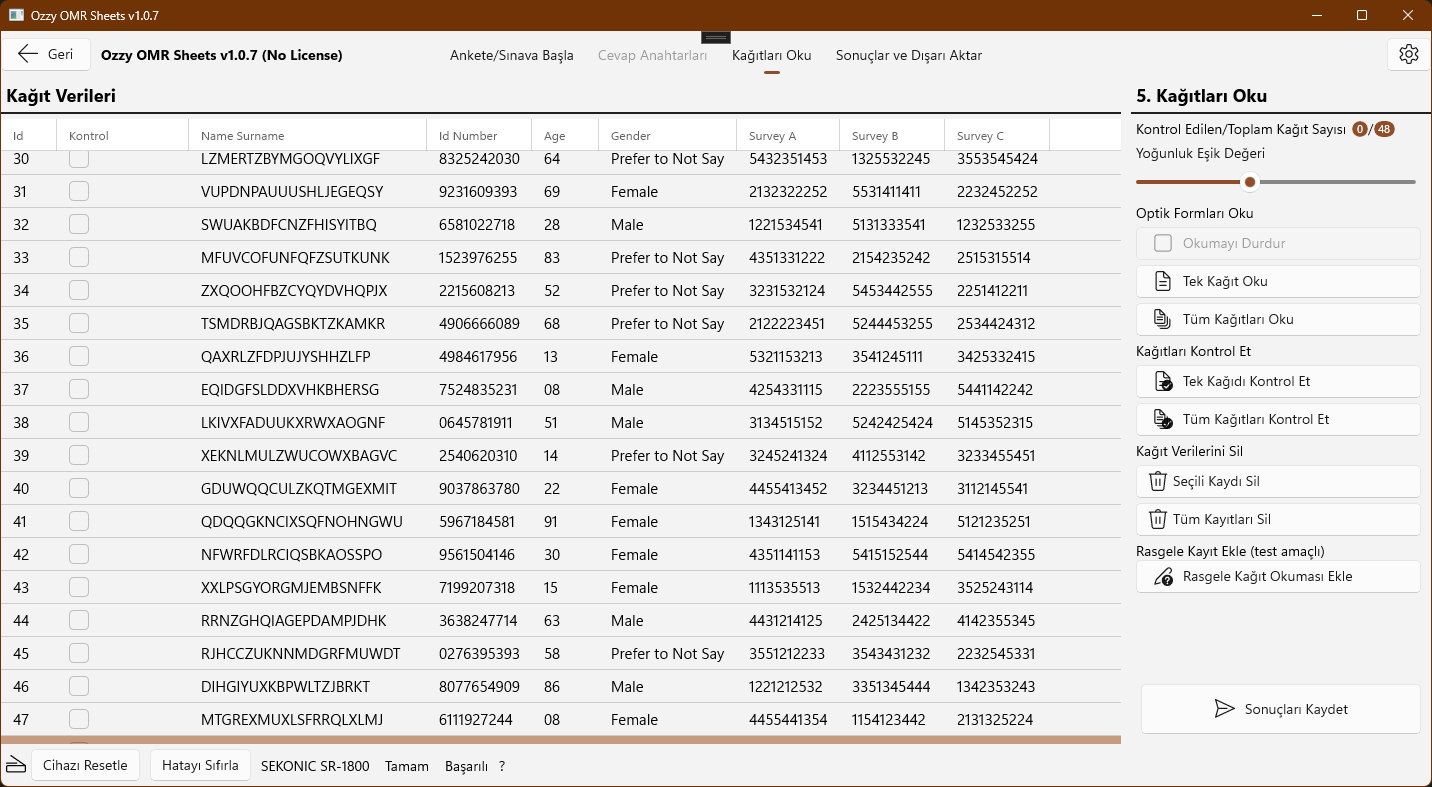Click the Rasgele Kağıt Okuması Ekle icon
1432x787 pixels.
[x=1163, y=577]
